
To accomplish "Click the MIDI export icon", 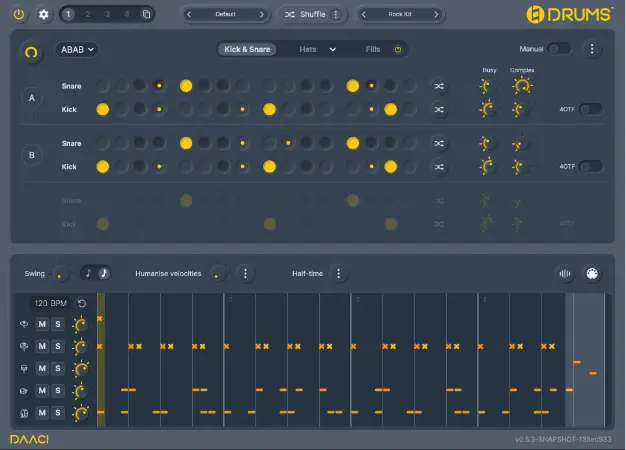I will point(594,273).
